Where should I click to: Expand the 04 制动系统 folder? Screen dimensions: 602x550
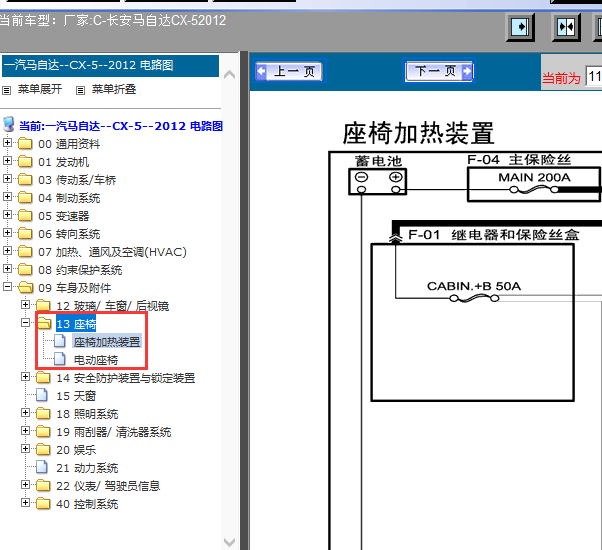(x=7, y=197)
